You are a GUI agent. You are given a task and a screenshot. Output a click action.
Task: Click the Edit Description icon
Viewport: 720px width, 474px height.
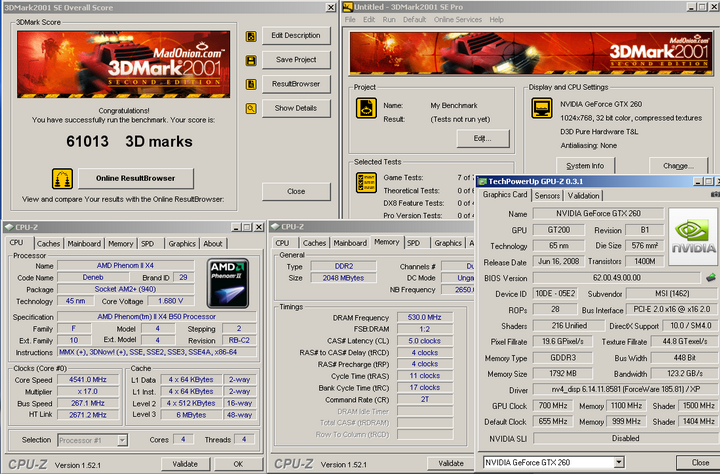click(251, 36)
